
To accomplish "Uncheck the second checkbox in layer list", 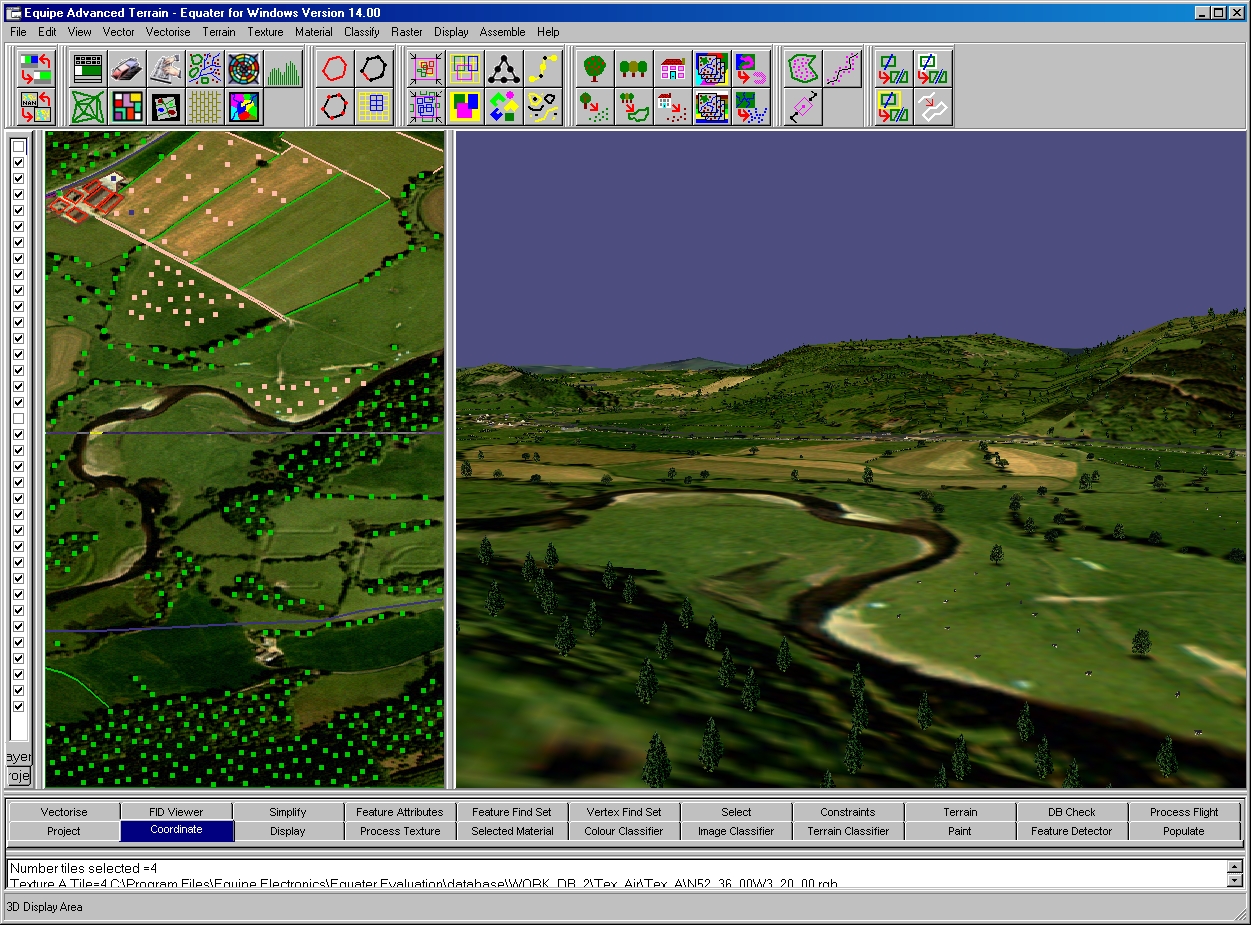I will click(x=18, y=162).
